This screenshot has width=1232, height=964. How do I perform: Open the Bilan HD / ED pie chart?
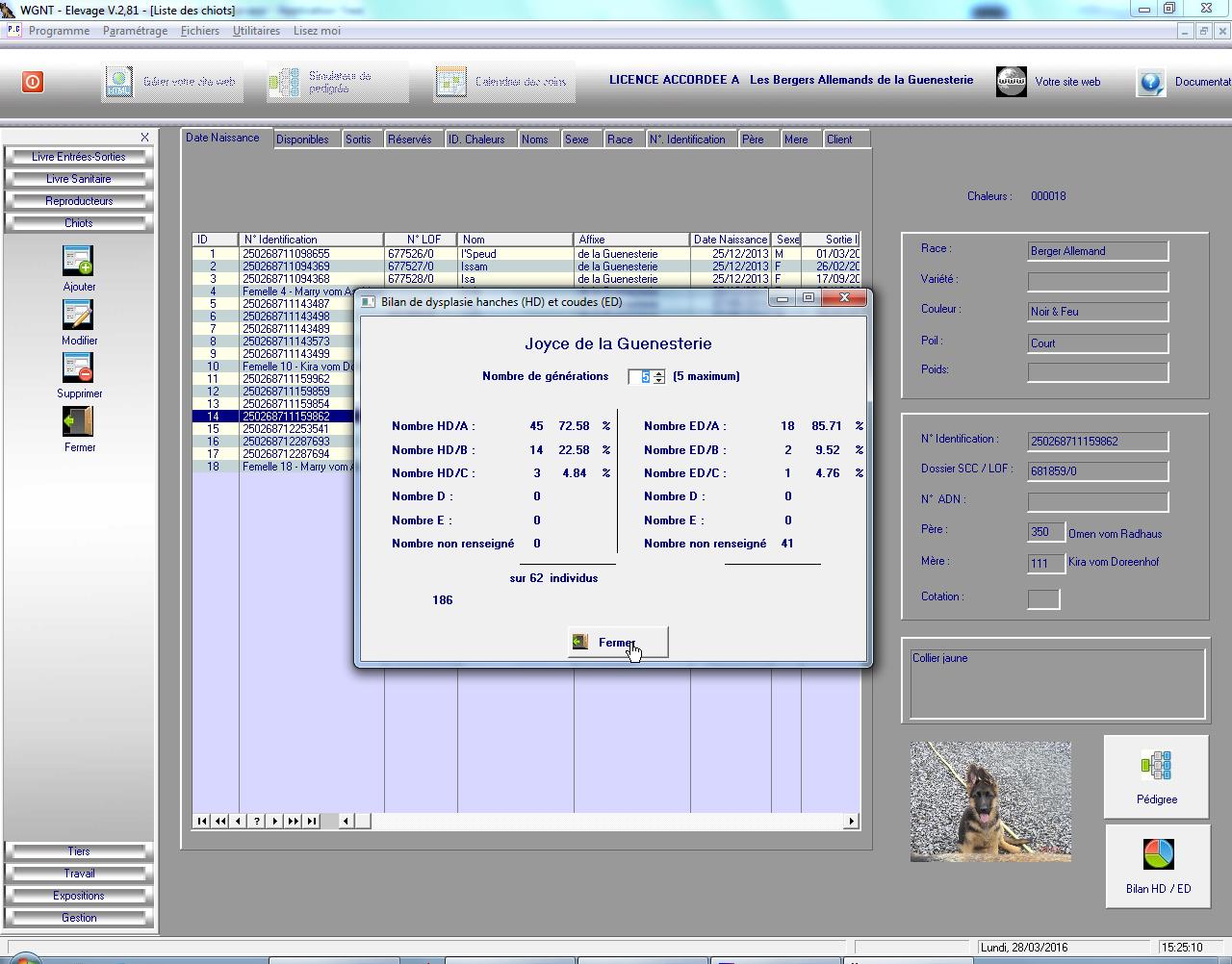(x=1158, y=854)
